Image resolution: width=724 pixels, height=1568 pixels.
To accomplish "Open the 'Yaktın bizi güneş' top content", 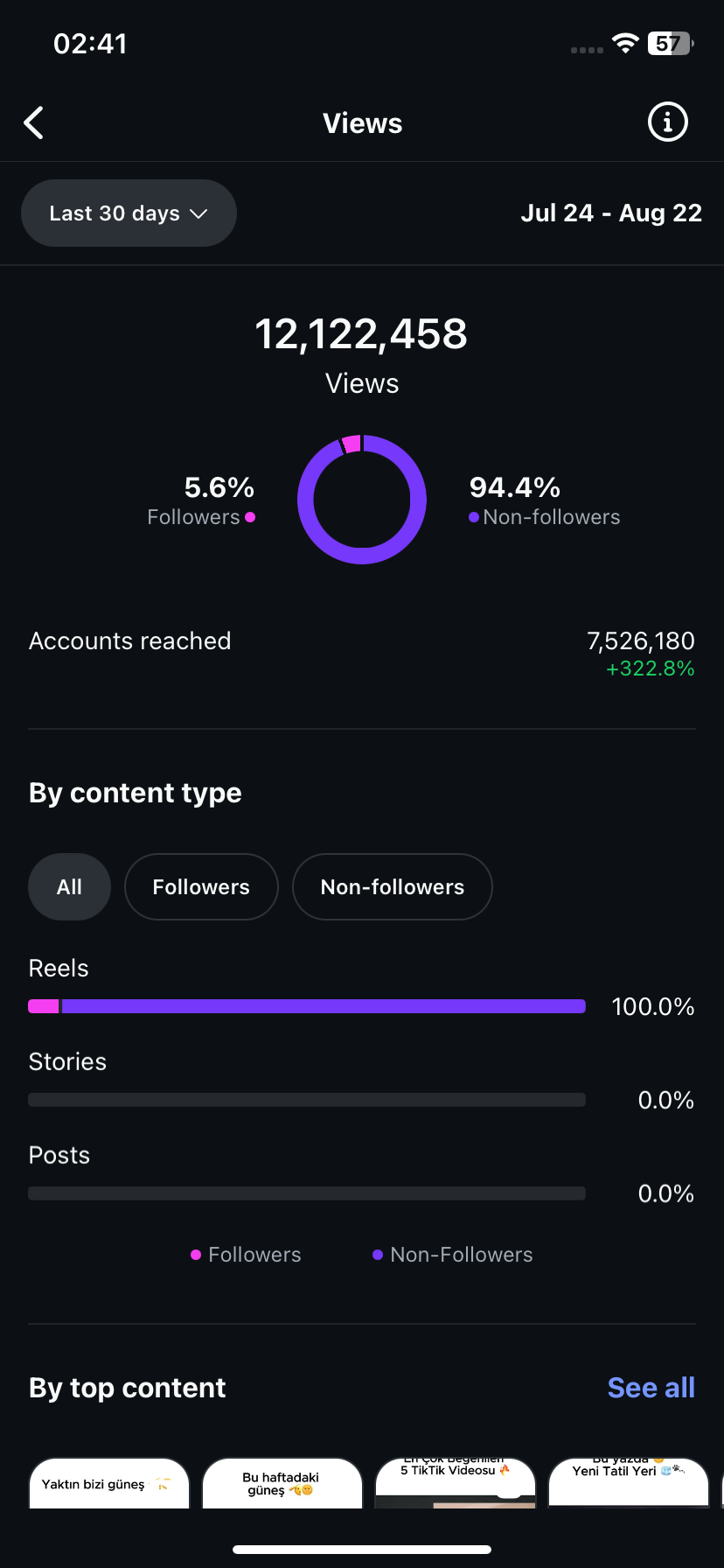I will [109, 1484].
